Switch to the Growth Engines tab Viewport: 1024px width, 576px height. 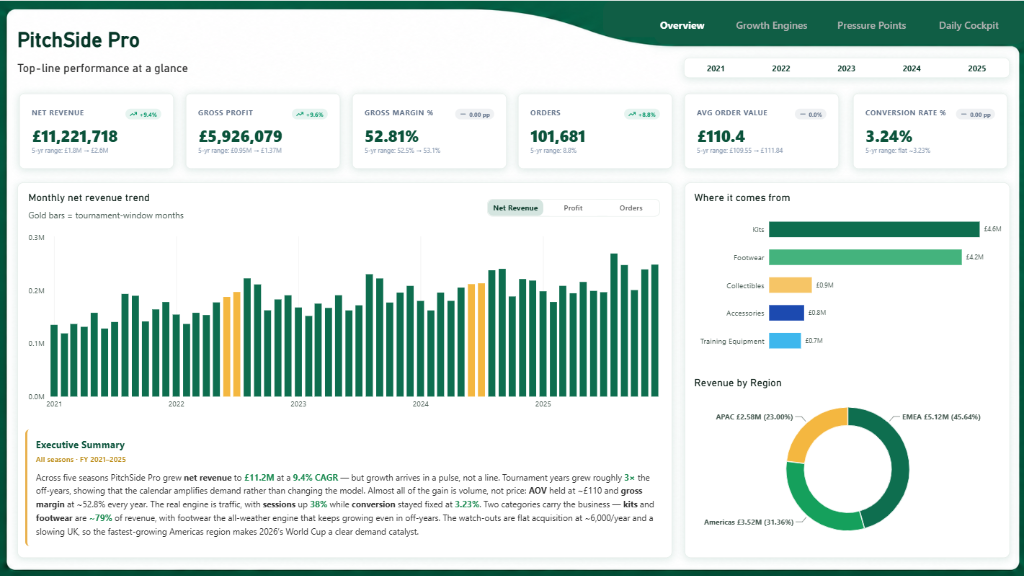click(x=771, y=25)
